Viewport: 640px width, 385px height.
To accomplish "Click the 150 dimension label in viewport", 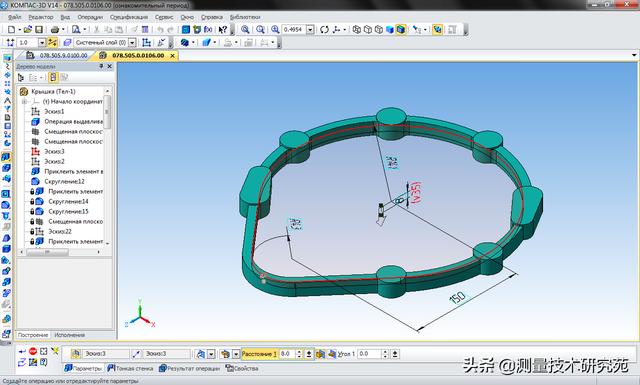I will [457, 298].
